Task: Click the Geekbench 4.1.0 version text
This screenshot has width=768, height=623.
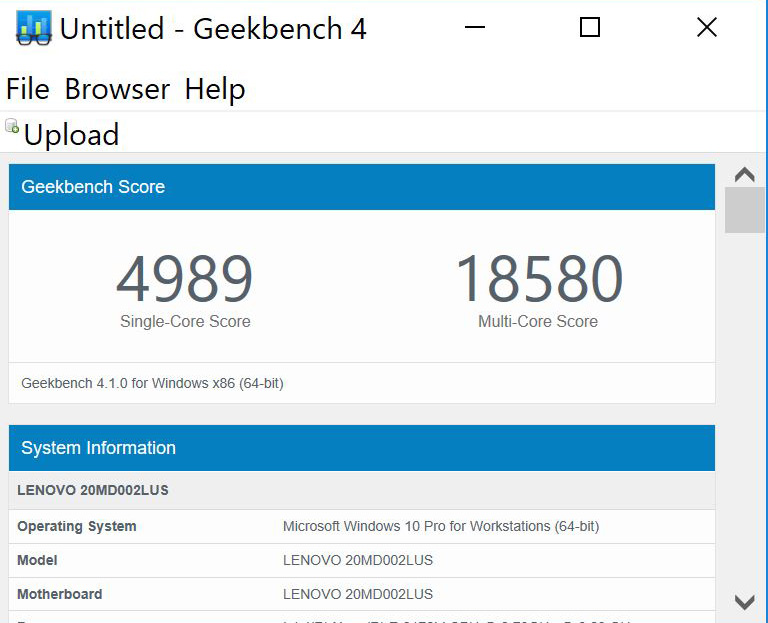Action: (x=152, y=383)
